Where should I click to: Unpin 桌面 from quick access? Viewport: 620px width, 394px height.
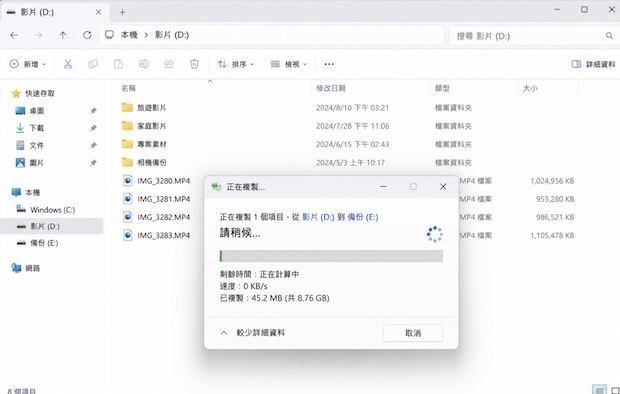pyautogui.click(x=93, y=111)
